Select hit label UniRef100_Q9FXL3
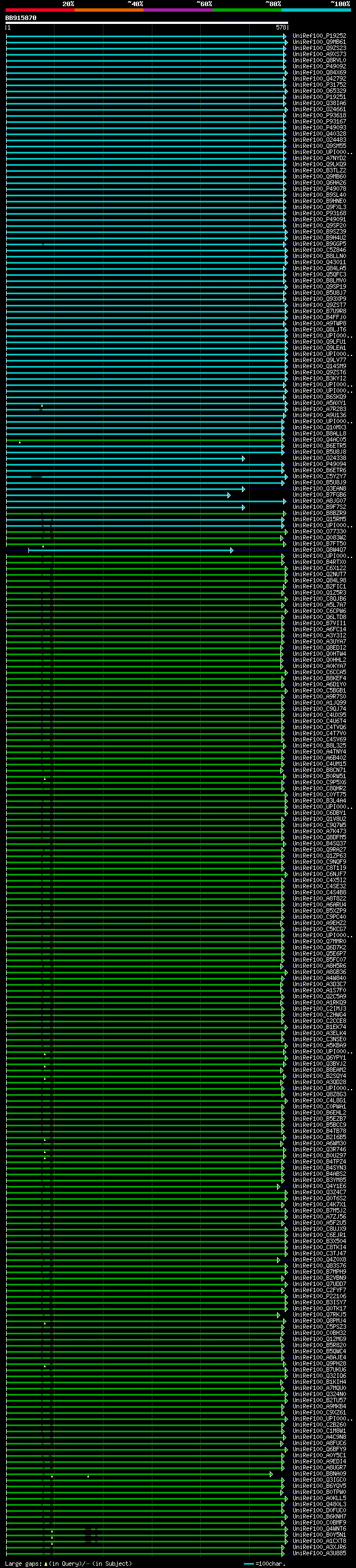Image resolution: width=356 pixels, height=1568 pixels. click(319, 207)
